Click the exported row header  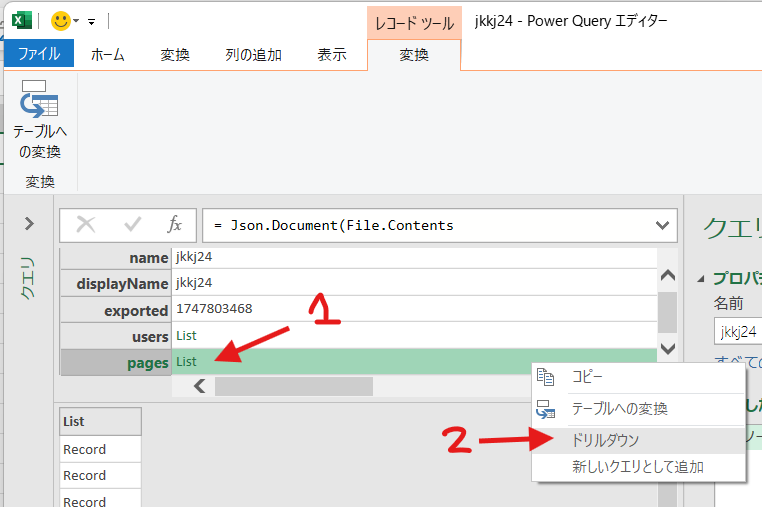tap(116, 311)
